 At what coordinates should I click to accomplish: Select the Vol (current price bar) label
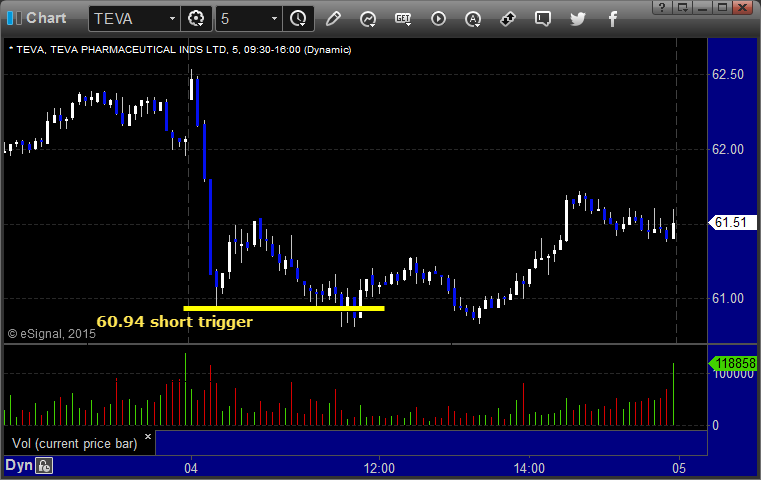(x=75, y=444)
